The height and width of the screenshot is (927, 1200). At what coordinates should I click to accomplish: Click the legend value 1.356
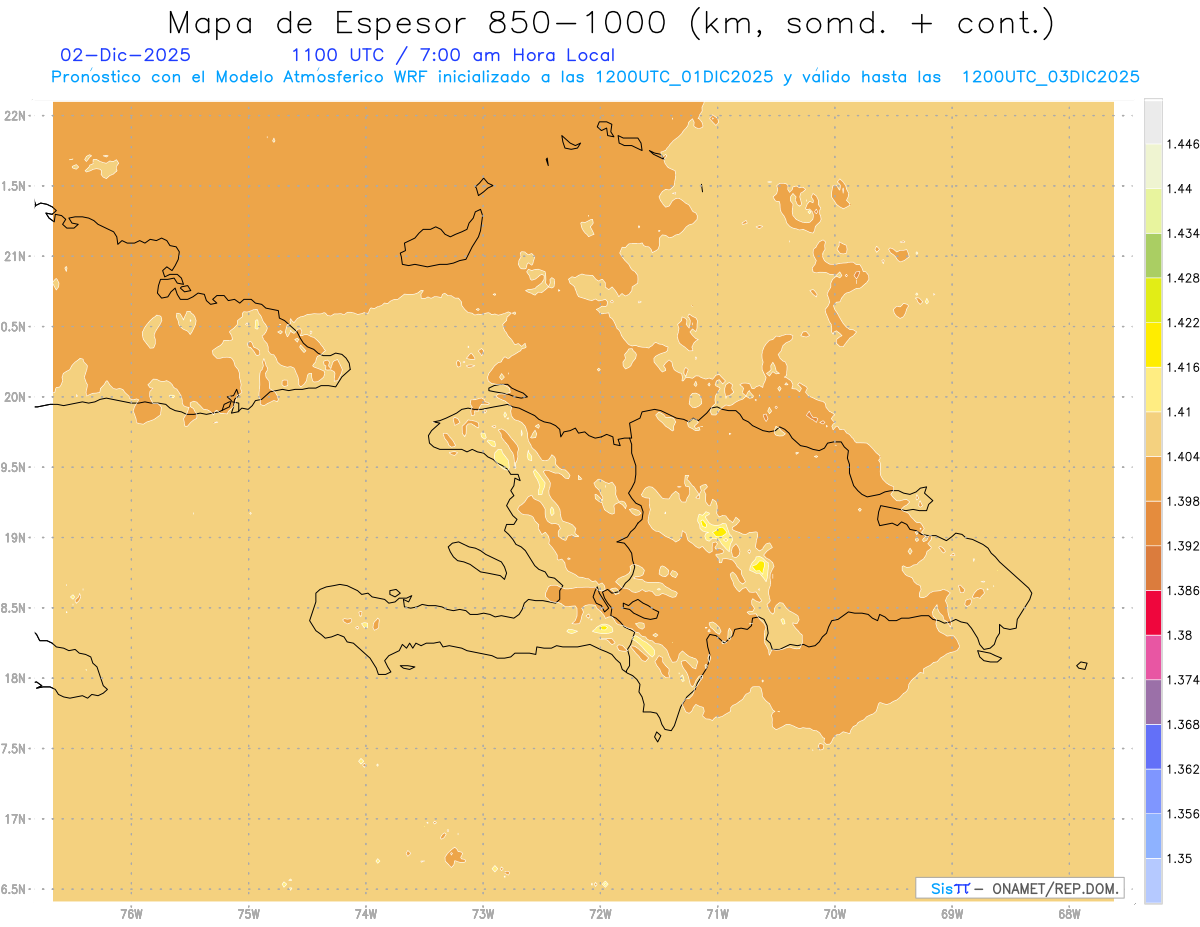1183,814
